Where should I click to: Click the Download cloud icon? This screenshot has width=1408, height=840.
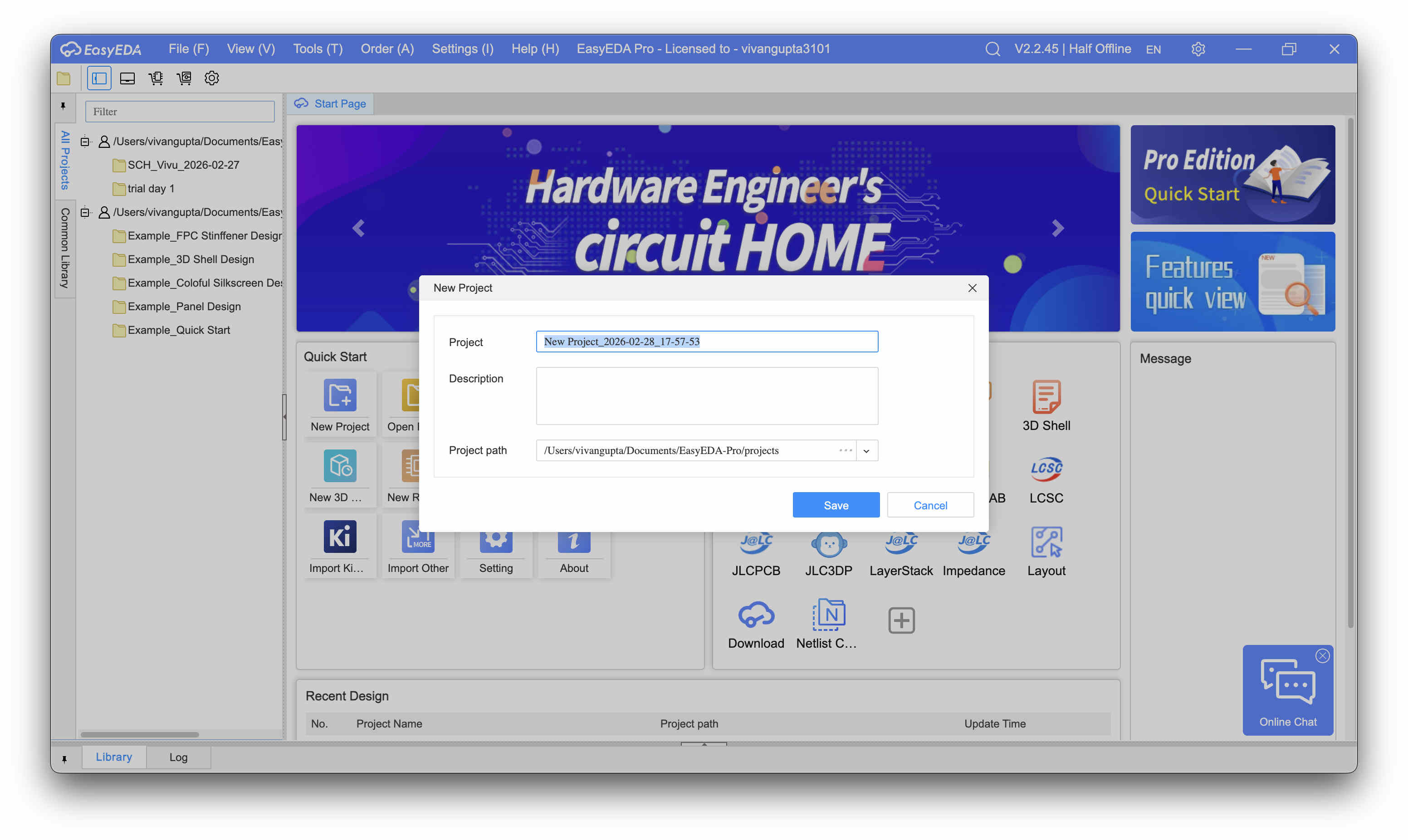pos(756,615)
